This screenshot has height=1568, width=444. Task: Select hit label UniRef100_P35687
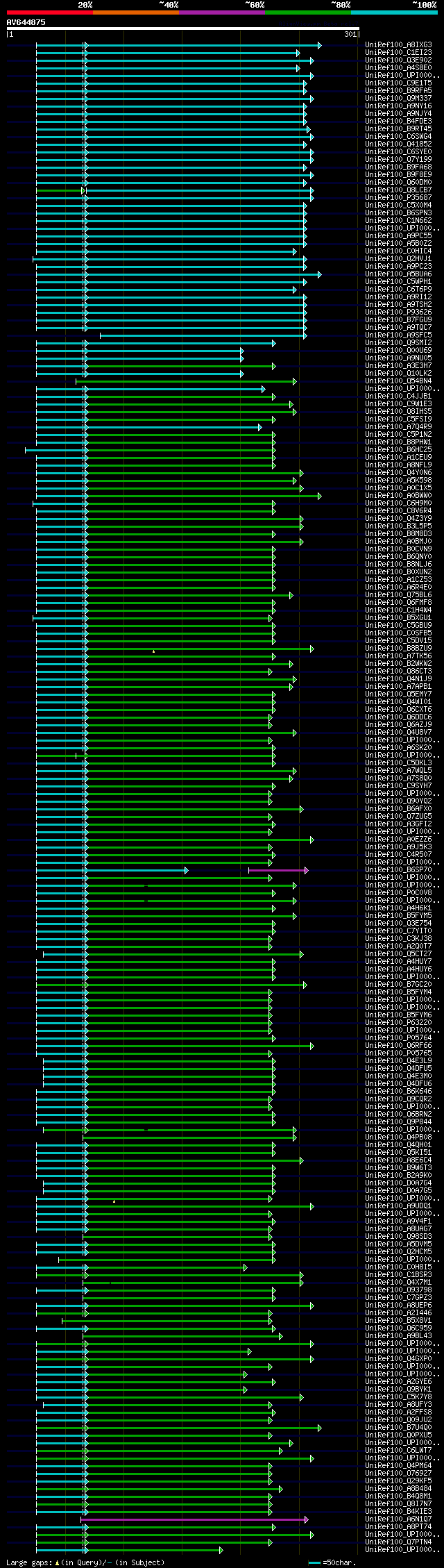pyautogui.click(x=398, y=198)
